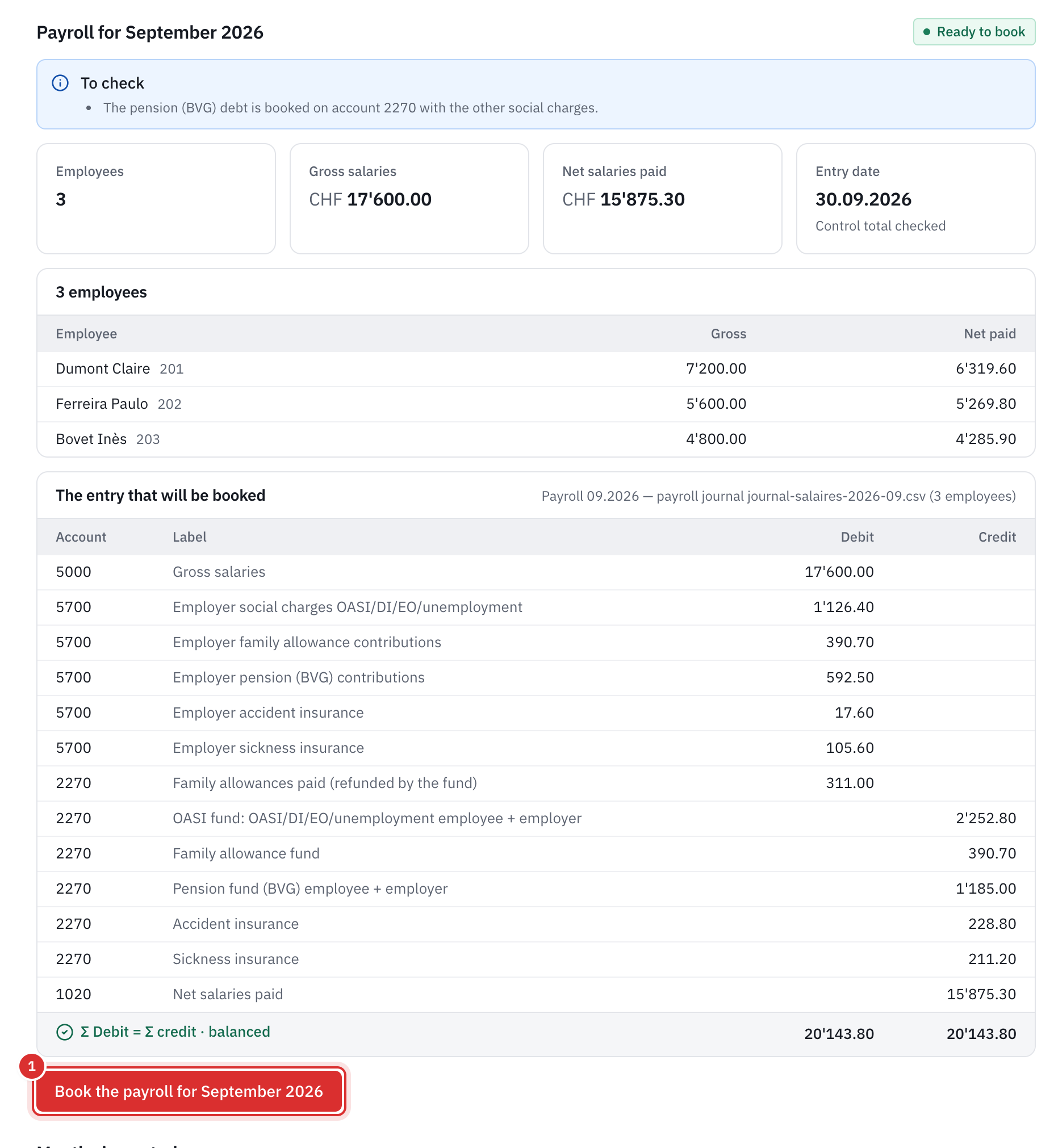Click the Family allowances paid (refunded by the fund) label
The height and width of the screenshot is (1148, 1054).
[x=325, y=783]
